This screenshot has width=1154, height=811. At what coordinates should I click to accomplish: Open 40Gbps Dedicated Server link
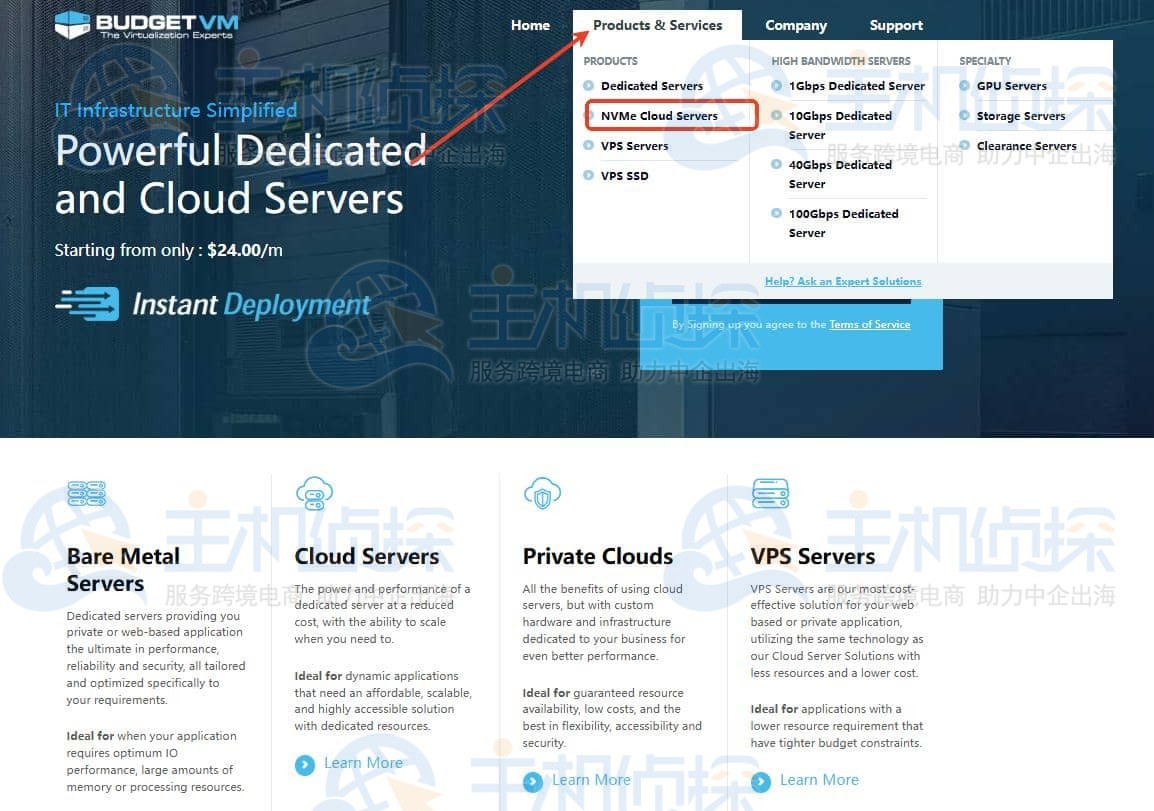pyautogui.click(x=840, y=174)
